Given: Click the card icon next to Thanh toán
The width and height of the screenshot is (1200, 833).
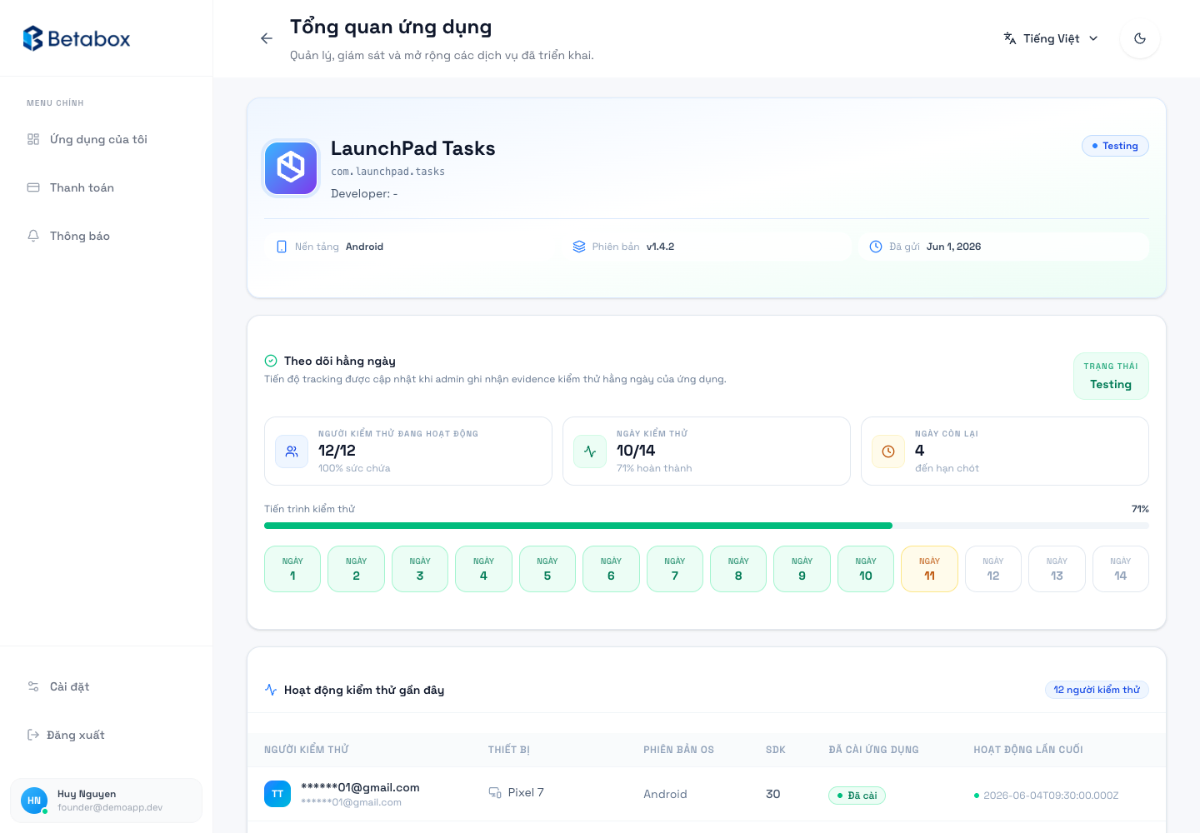Looking at the screenshot, I should [33, 187].
